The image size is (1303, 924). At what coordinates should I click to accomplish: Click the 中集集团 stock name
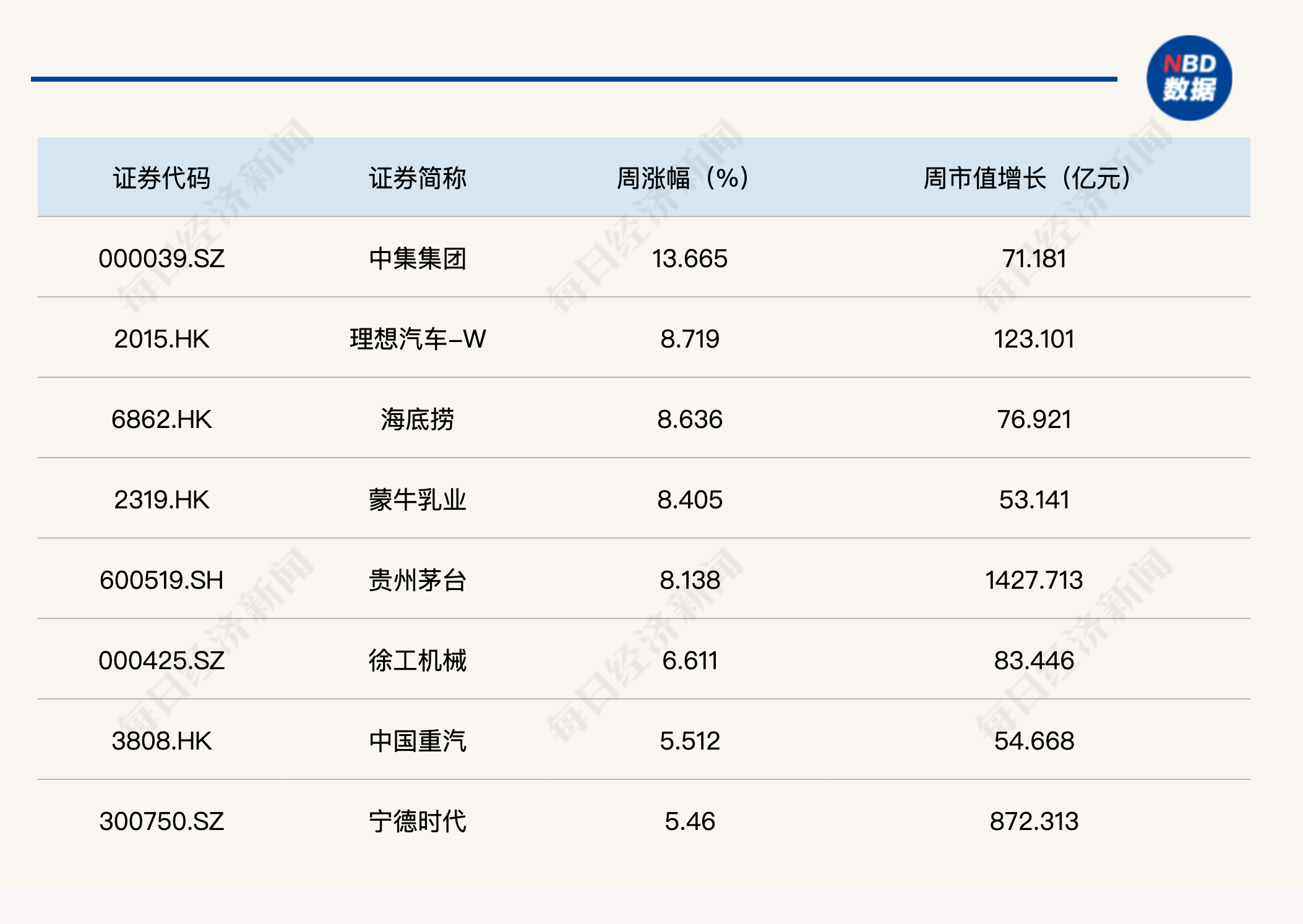(x=418, y=259)
